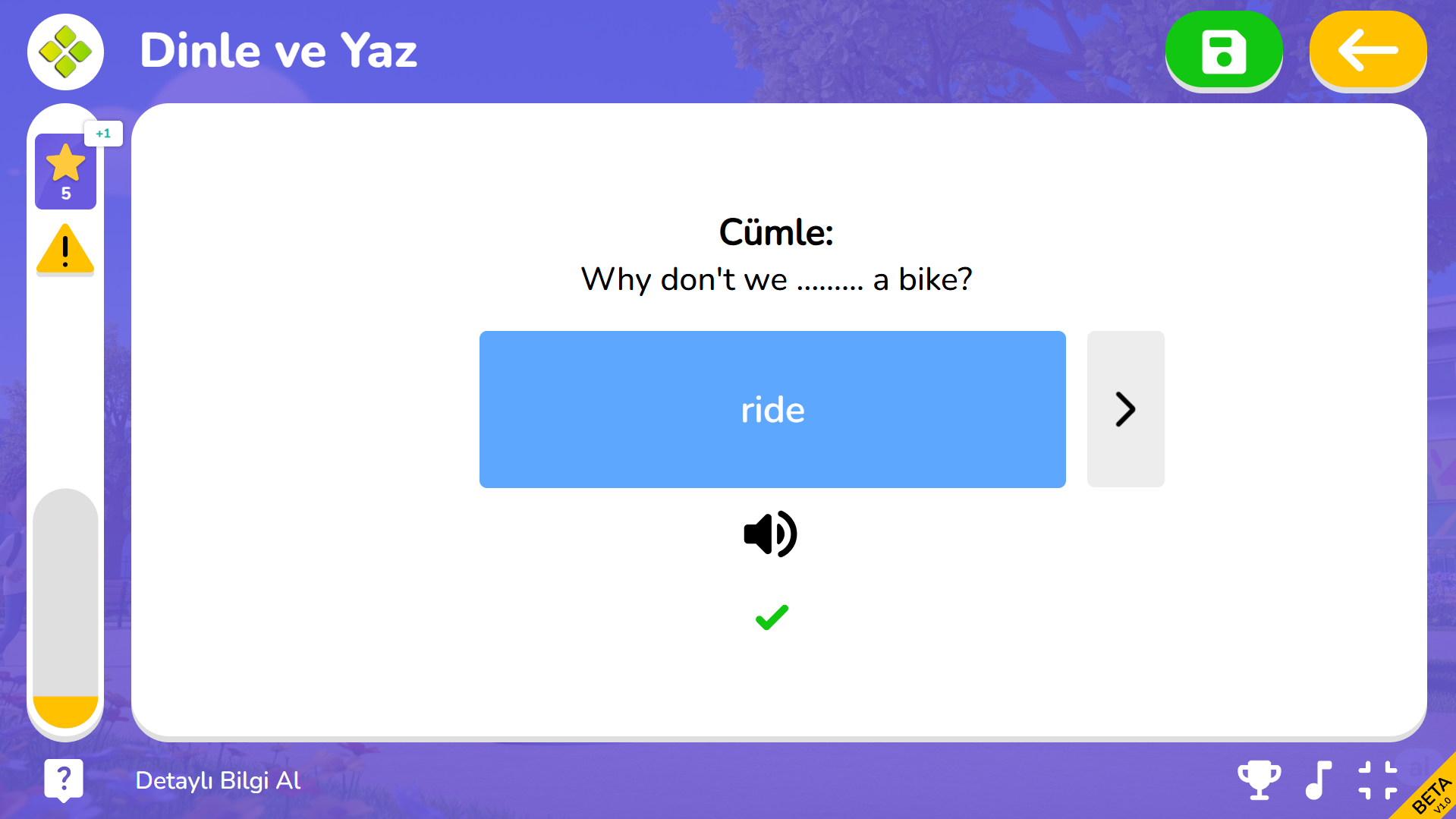This screenshot has width=1456, height=819.
Task: Click the sentence text Why don't we
Action: pyautogui.click(x=684, y=279)
